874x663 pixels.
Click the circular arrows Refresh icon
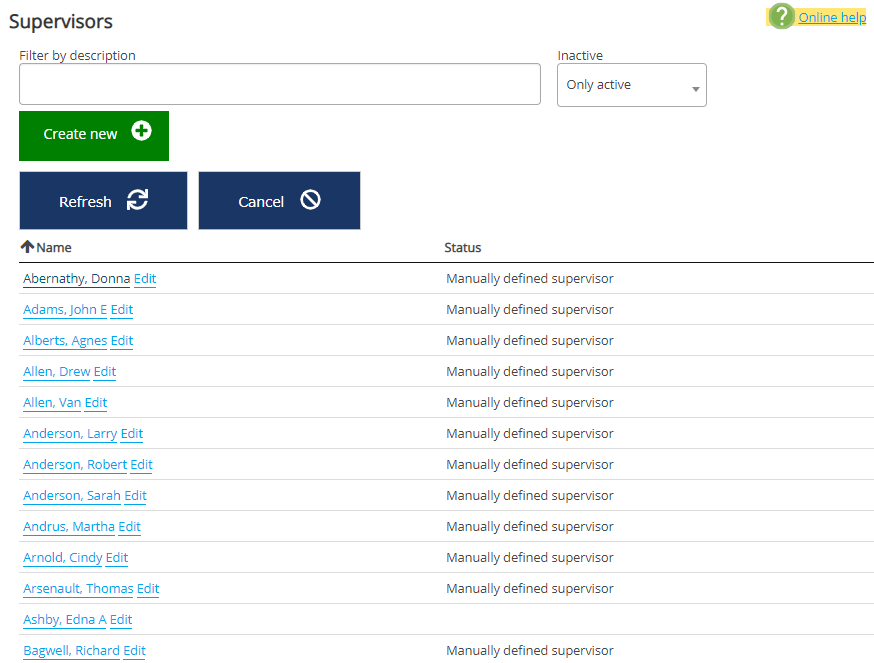pyautogui.click(x=137, y=201)
